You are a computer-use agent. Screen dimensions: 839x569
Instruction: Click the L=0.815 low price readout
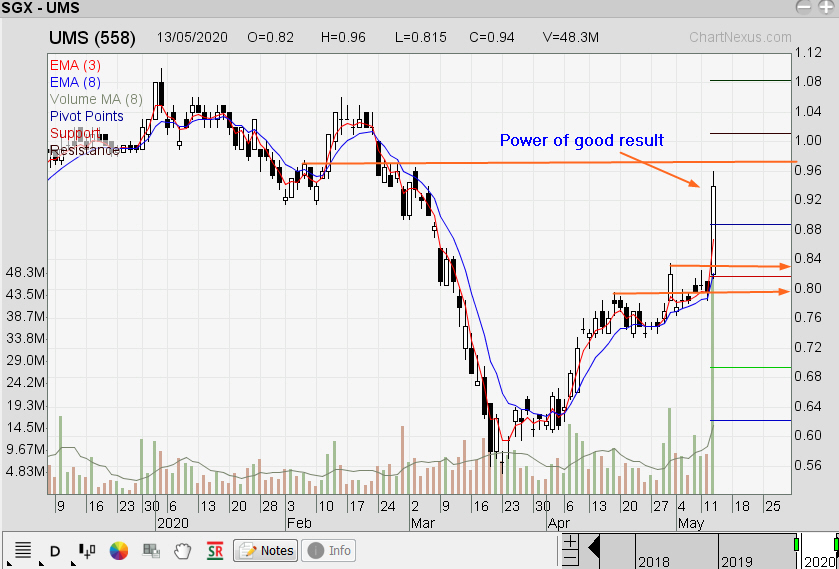pyautogui.click(x=421, y=37)
